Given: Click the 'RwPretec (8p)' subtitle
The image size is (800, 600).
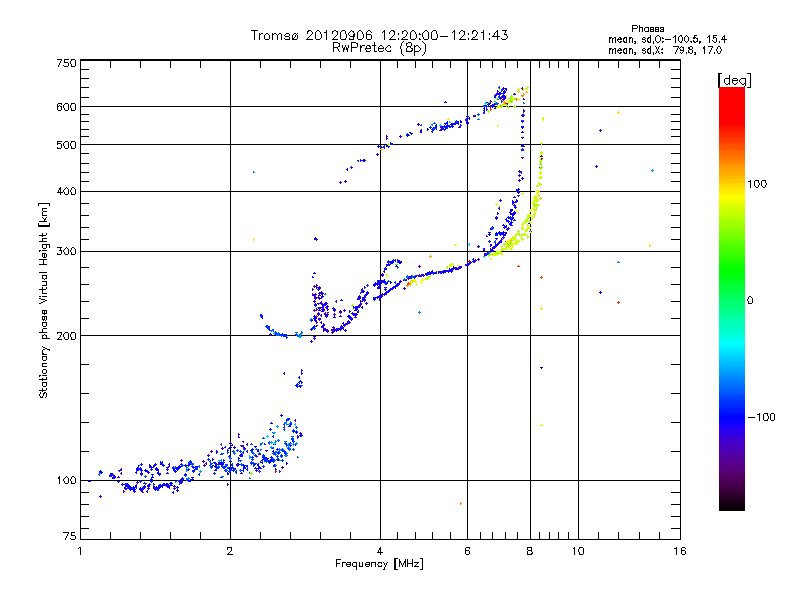Looking at the screenshot, I should click(379, 48).
